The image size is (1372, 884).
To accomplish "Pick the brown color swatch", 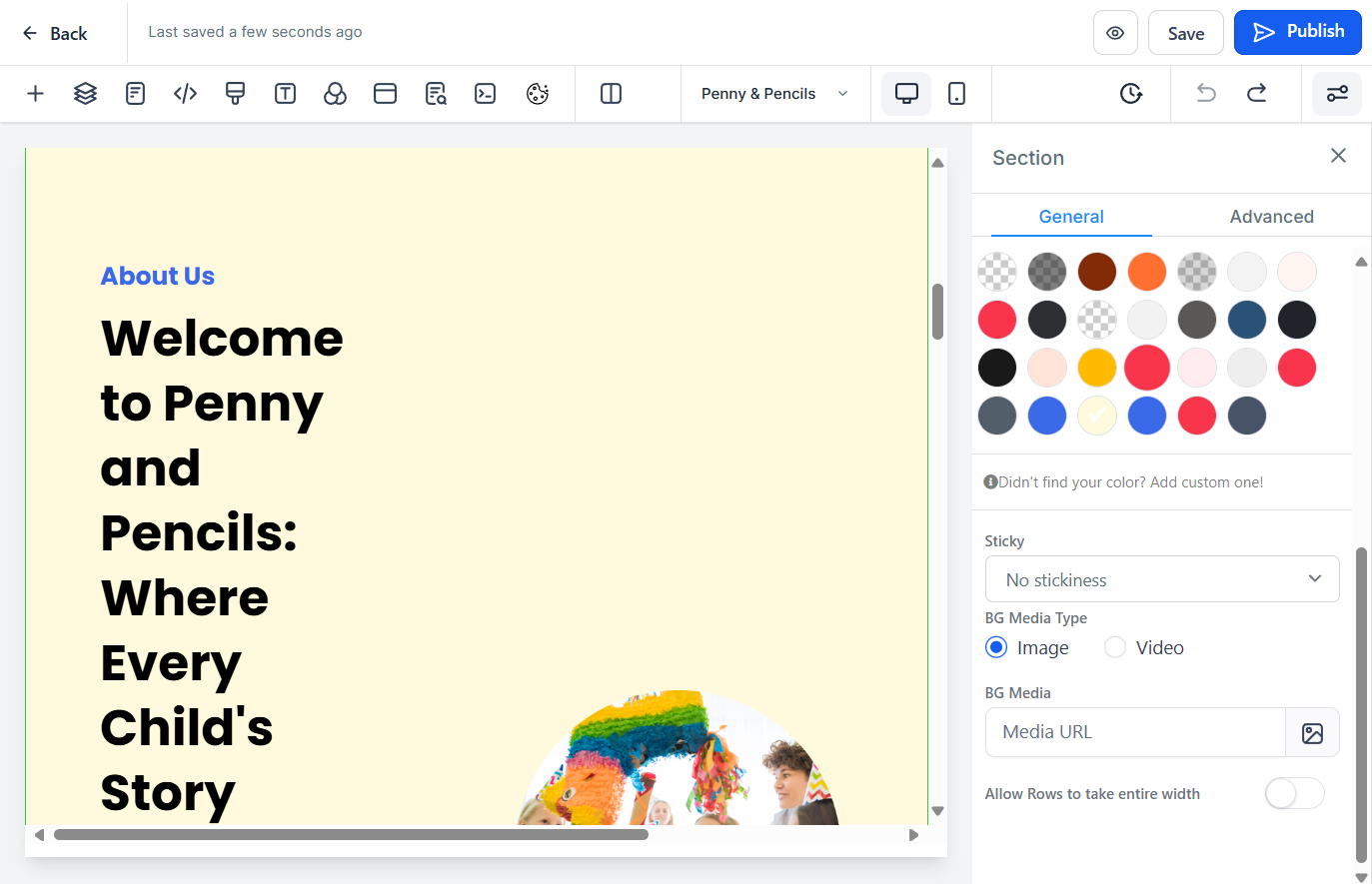I will coord(1097,272).
